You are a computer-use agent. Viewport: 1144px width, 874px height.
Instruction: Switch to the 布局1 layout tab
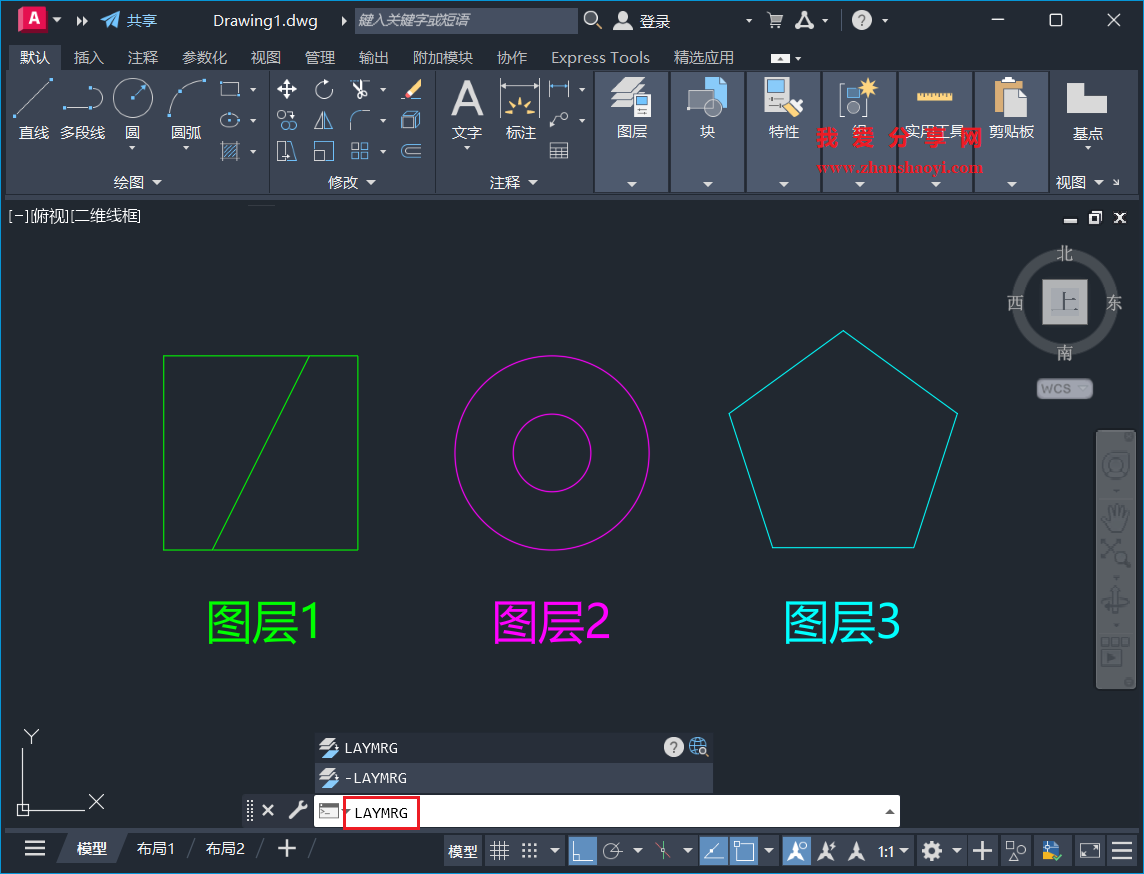tap(155, 847)
